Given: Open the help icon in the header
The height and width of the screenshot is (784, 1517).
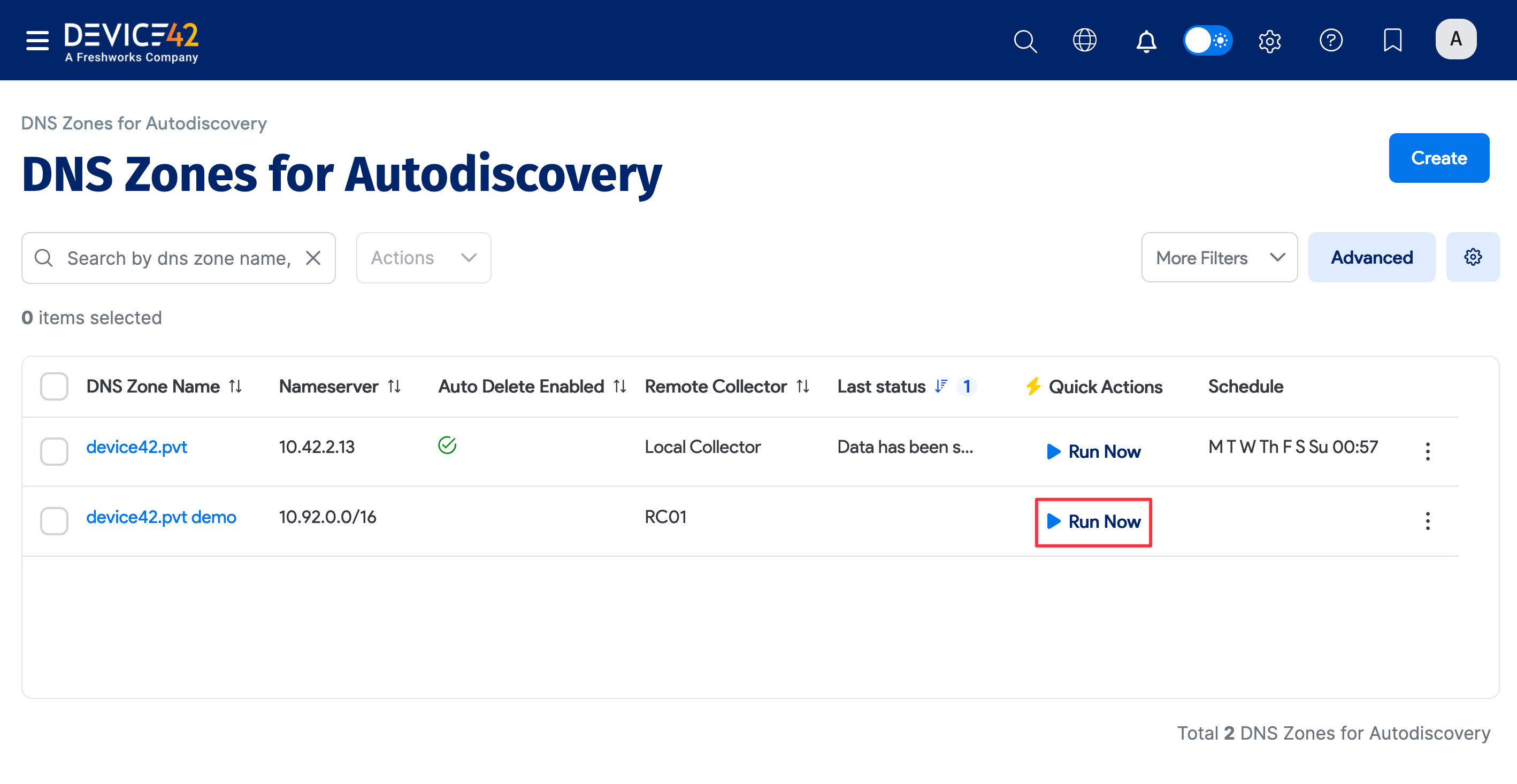Looking at the screenshot, I should (1331, 40).
